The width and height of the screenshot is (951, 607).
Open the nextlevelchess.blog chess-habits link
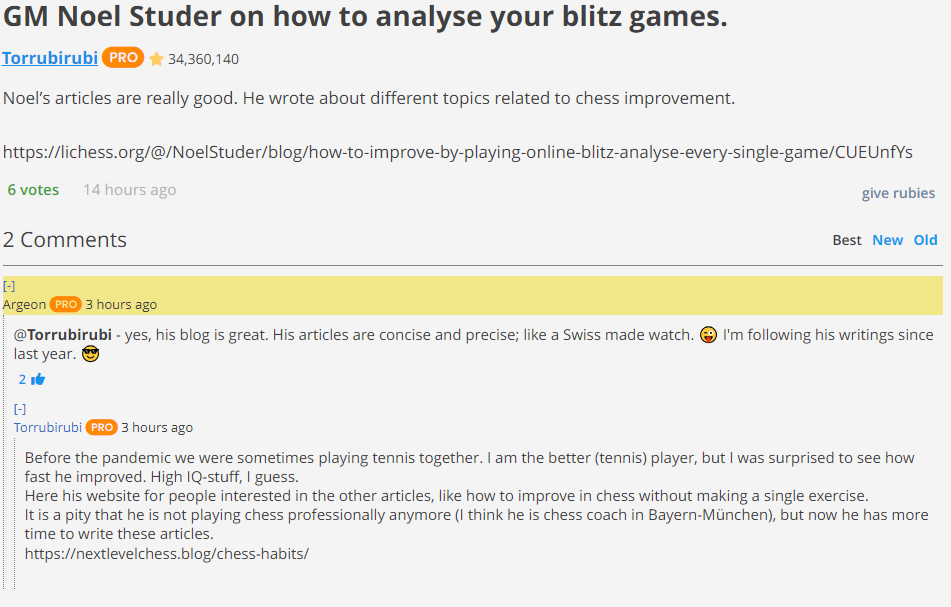pyautogui.click(x=167, y=553)
